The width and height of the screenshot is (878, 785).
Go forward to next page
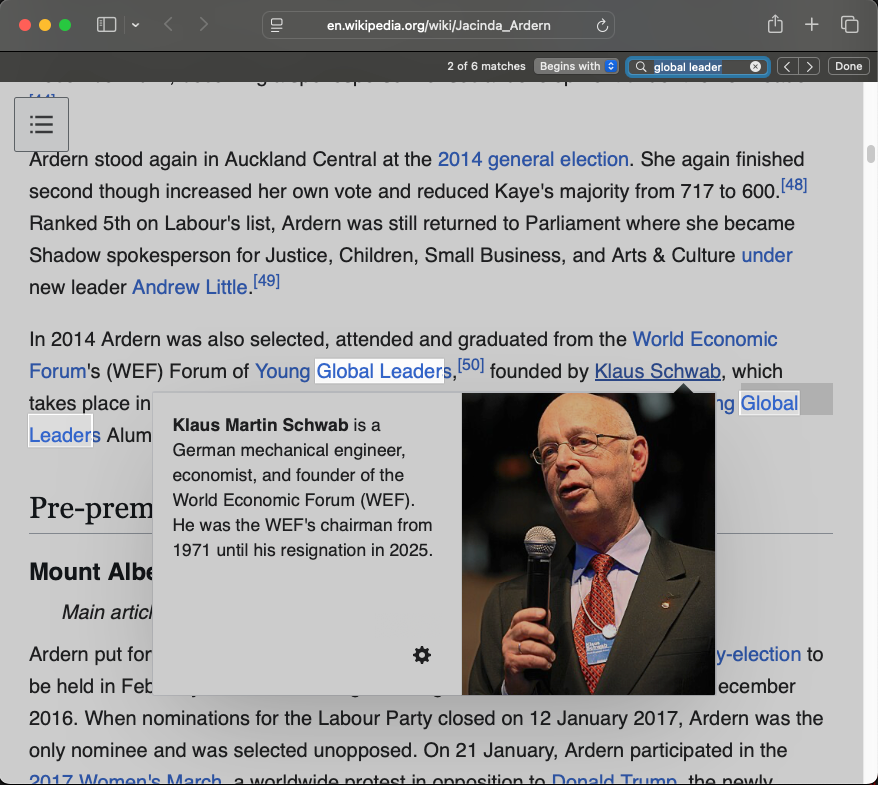[x=204, y=25]
